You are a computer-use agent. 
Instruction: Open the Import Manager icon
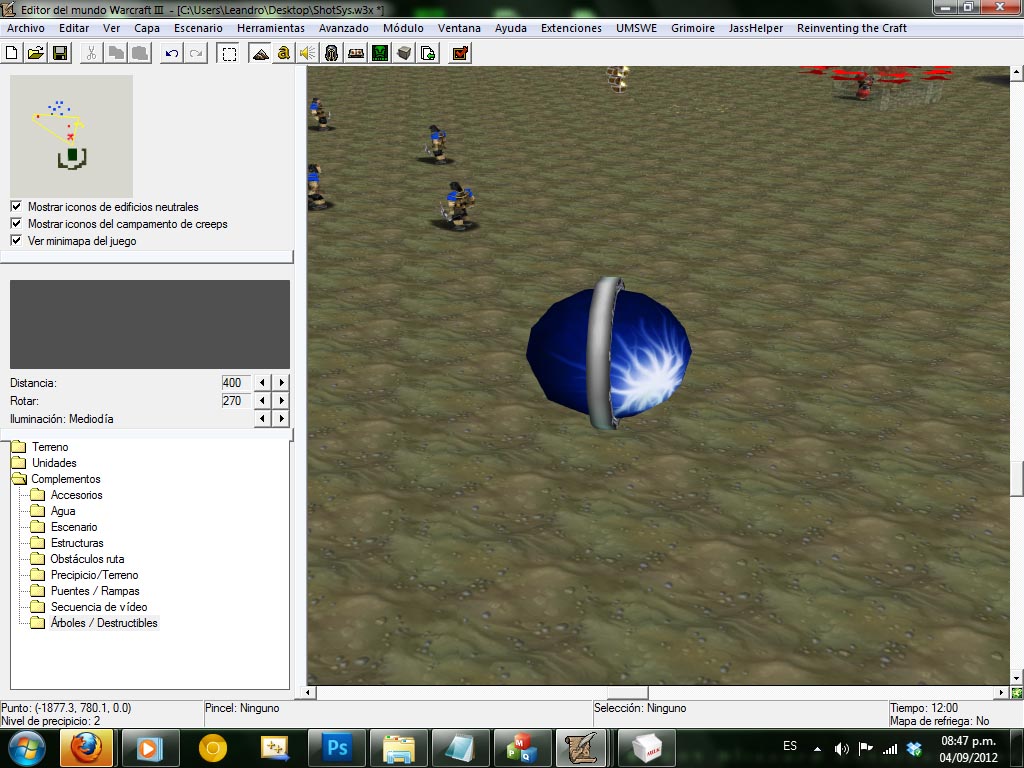(x=428, y=54)
